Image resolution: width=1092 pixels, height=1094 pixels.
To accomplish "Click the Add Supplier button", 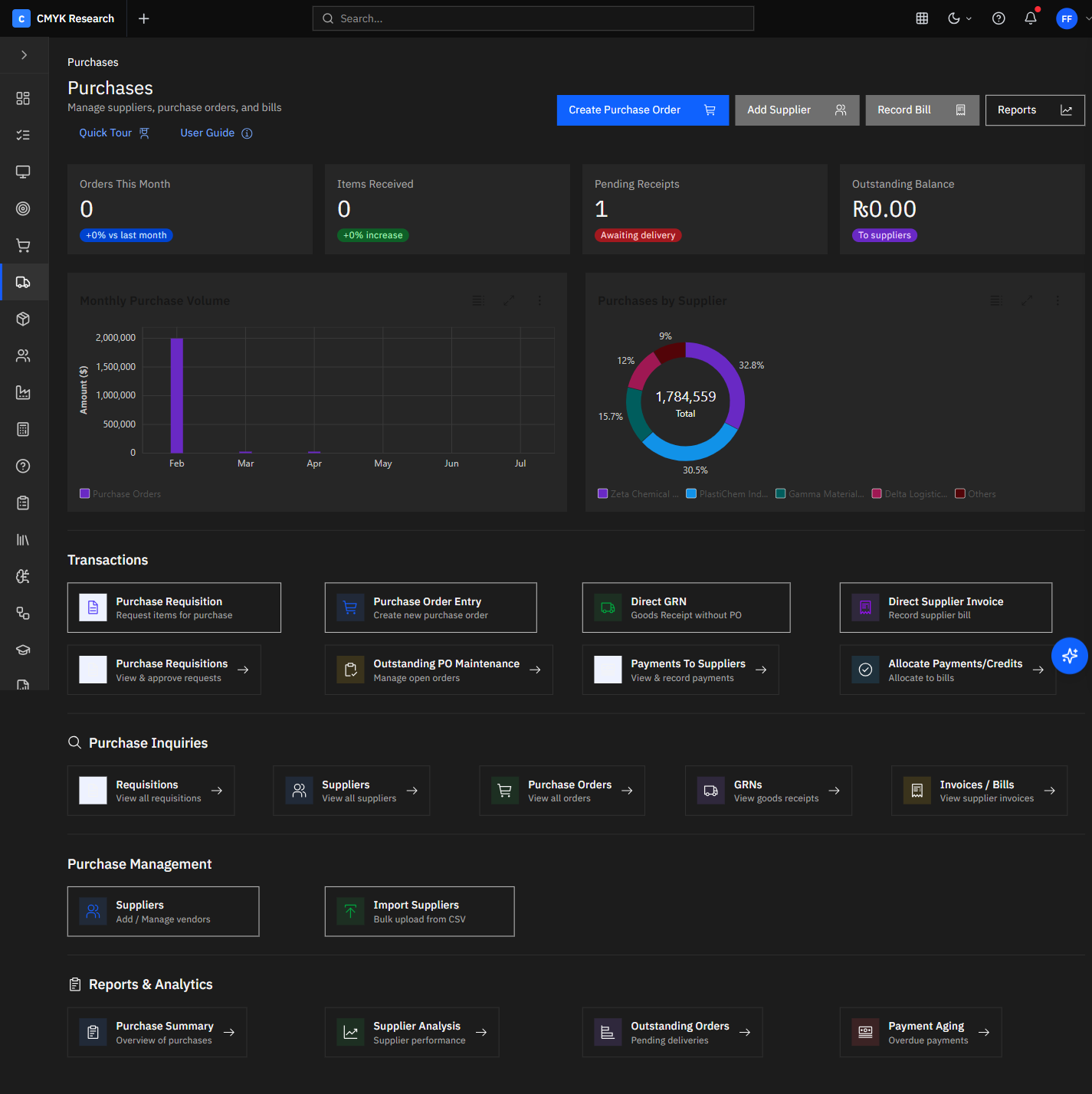I will pos(797,110).
